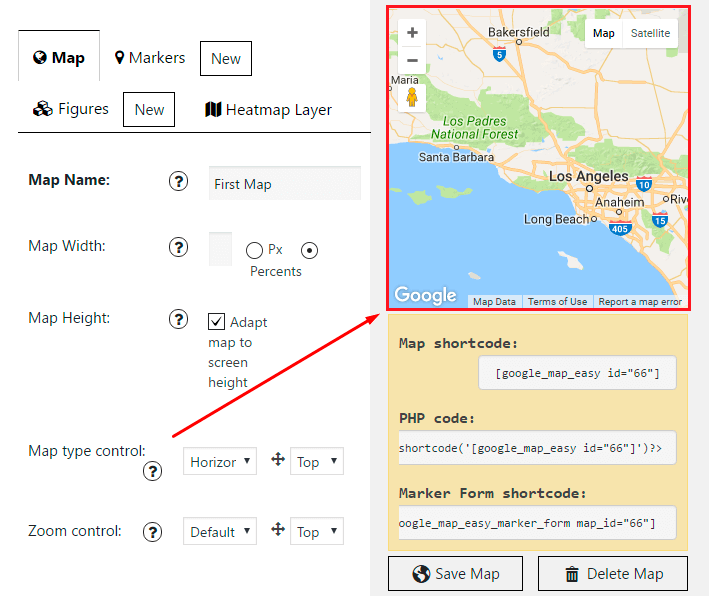Zoom in with the map plus button
This screenshot has height=596, width=709.
pos(412,33)
